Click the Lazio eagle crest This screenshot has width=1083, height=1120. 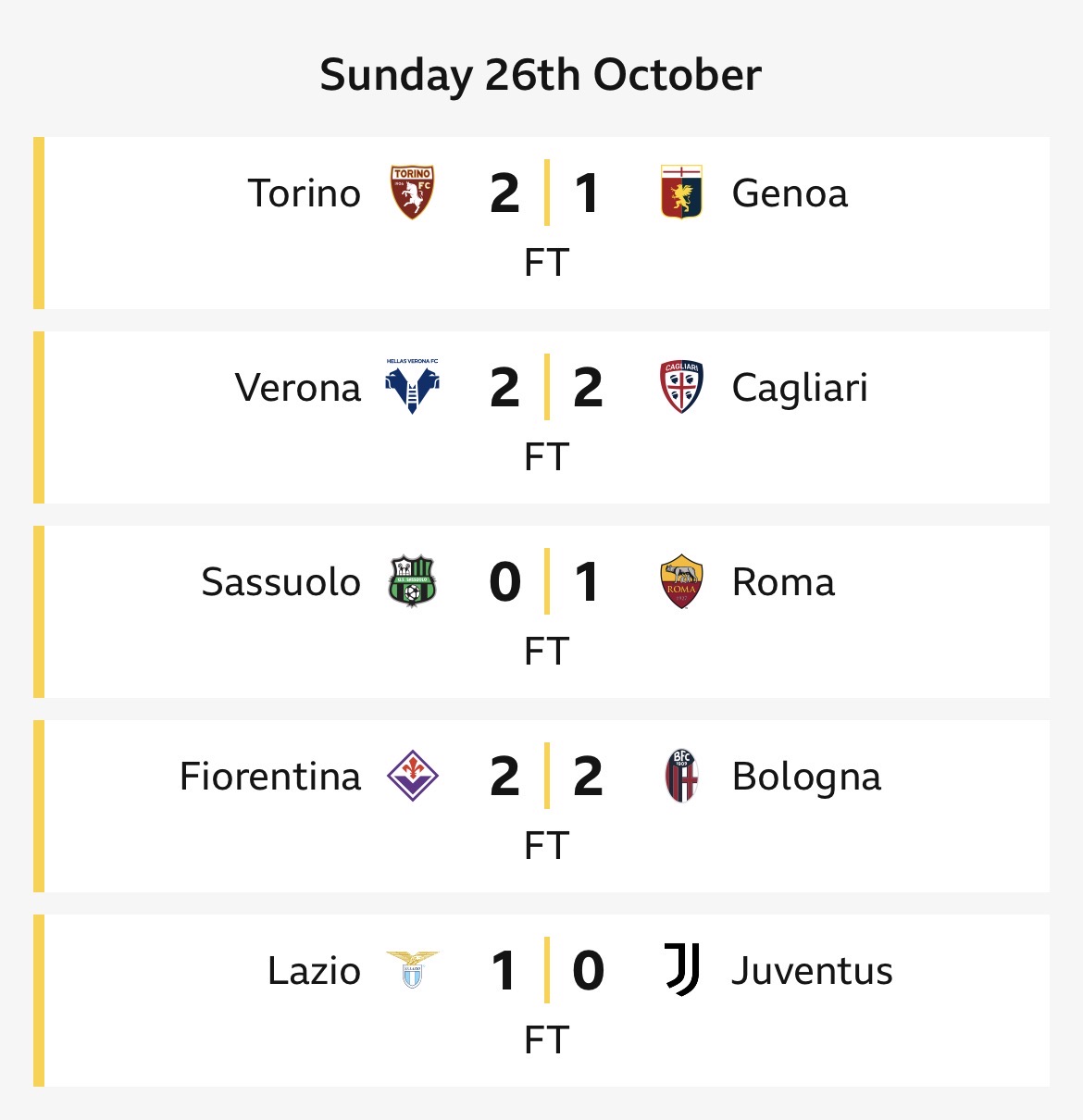pos(412,969)
